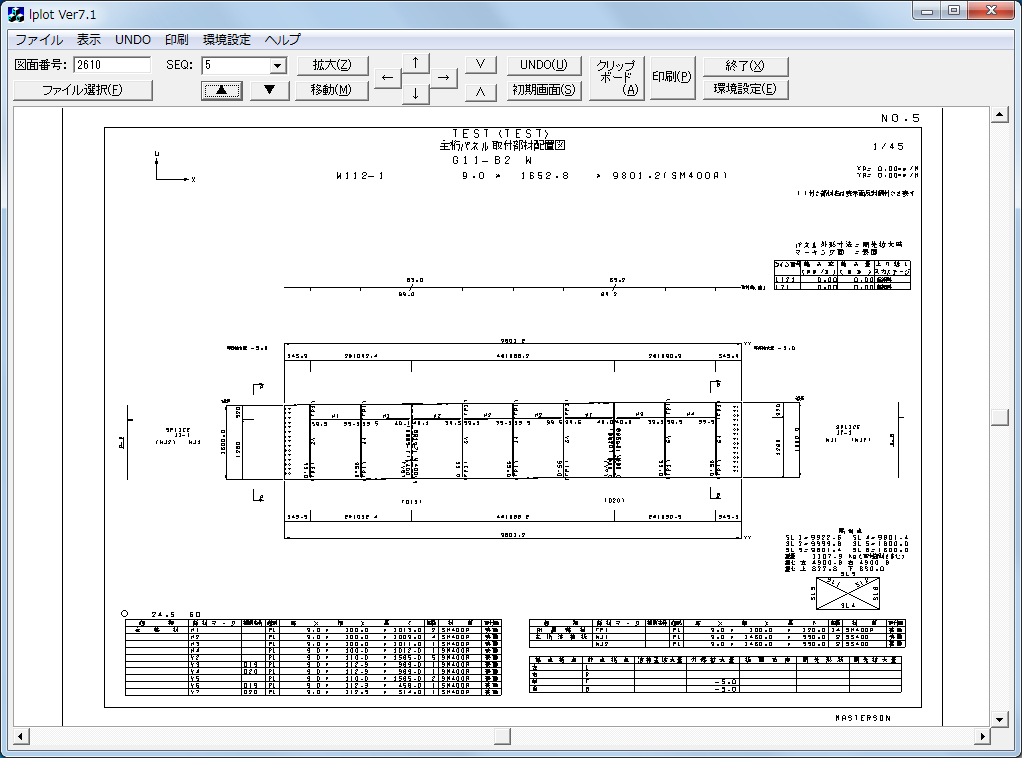Click the pan down arrow button
Image resolution: width=1022 pixels, height=758 pixels.
[x=415, y=94]
